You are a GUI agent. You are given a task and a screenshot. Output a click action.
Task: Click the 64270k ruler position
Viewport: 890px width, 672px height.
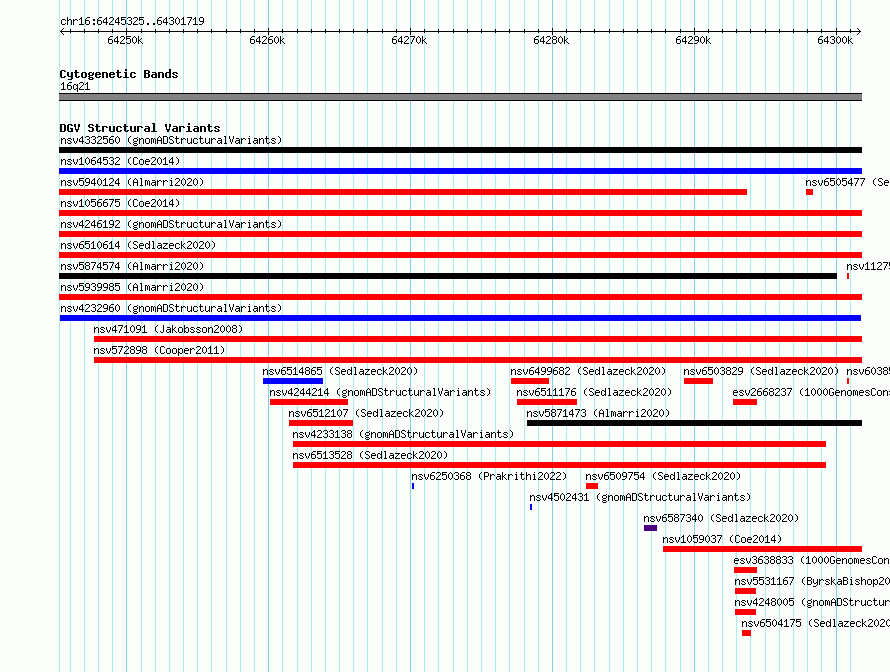click(x=409, y=40)
